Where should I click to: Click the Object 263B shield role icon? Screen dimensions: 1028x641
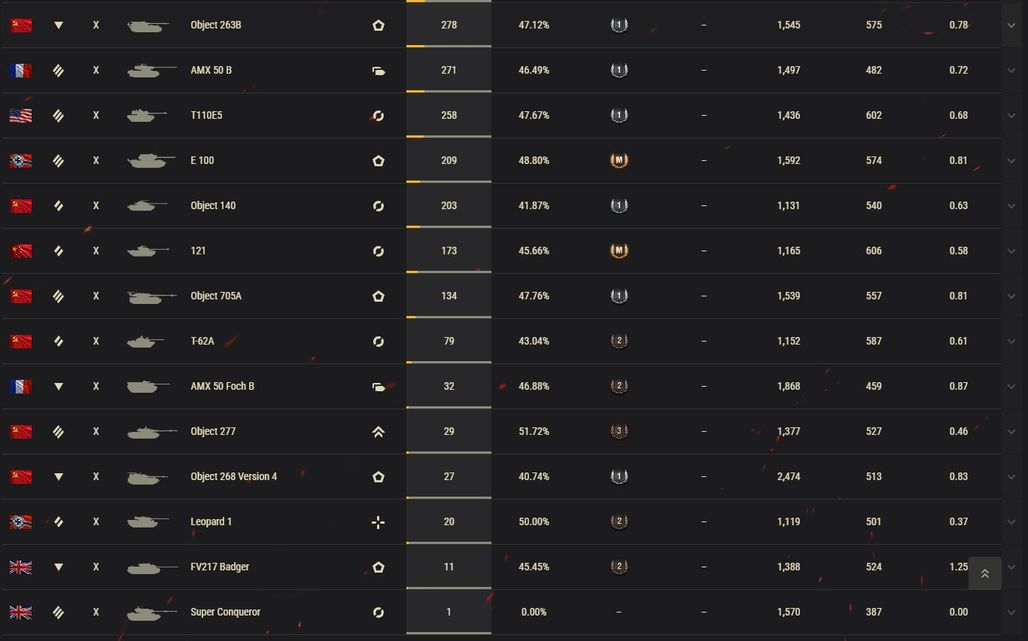[378, 26]
